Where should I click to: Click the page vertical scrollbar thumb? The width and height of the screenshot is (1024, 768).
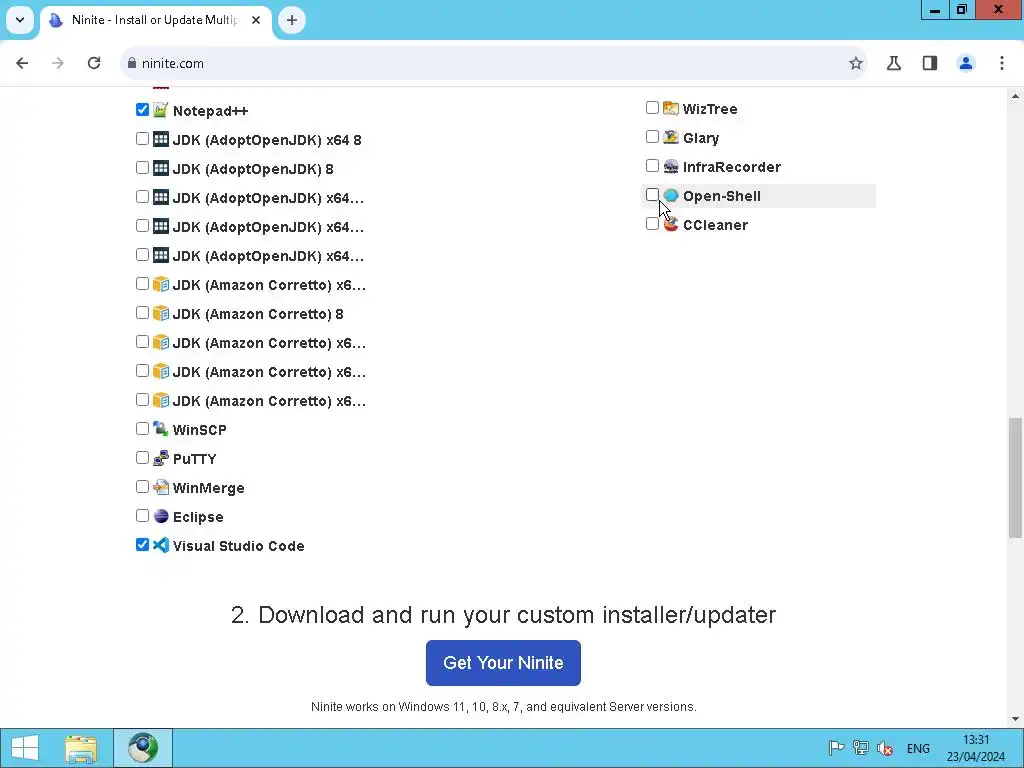(1015, 478)
